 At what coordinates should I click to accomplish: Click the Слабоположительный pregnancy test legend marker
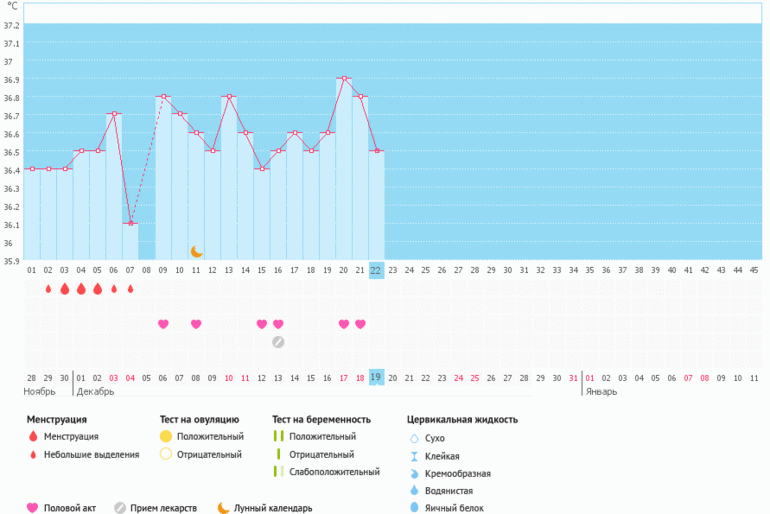coord(279,472)
